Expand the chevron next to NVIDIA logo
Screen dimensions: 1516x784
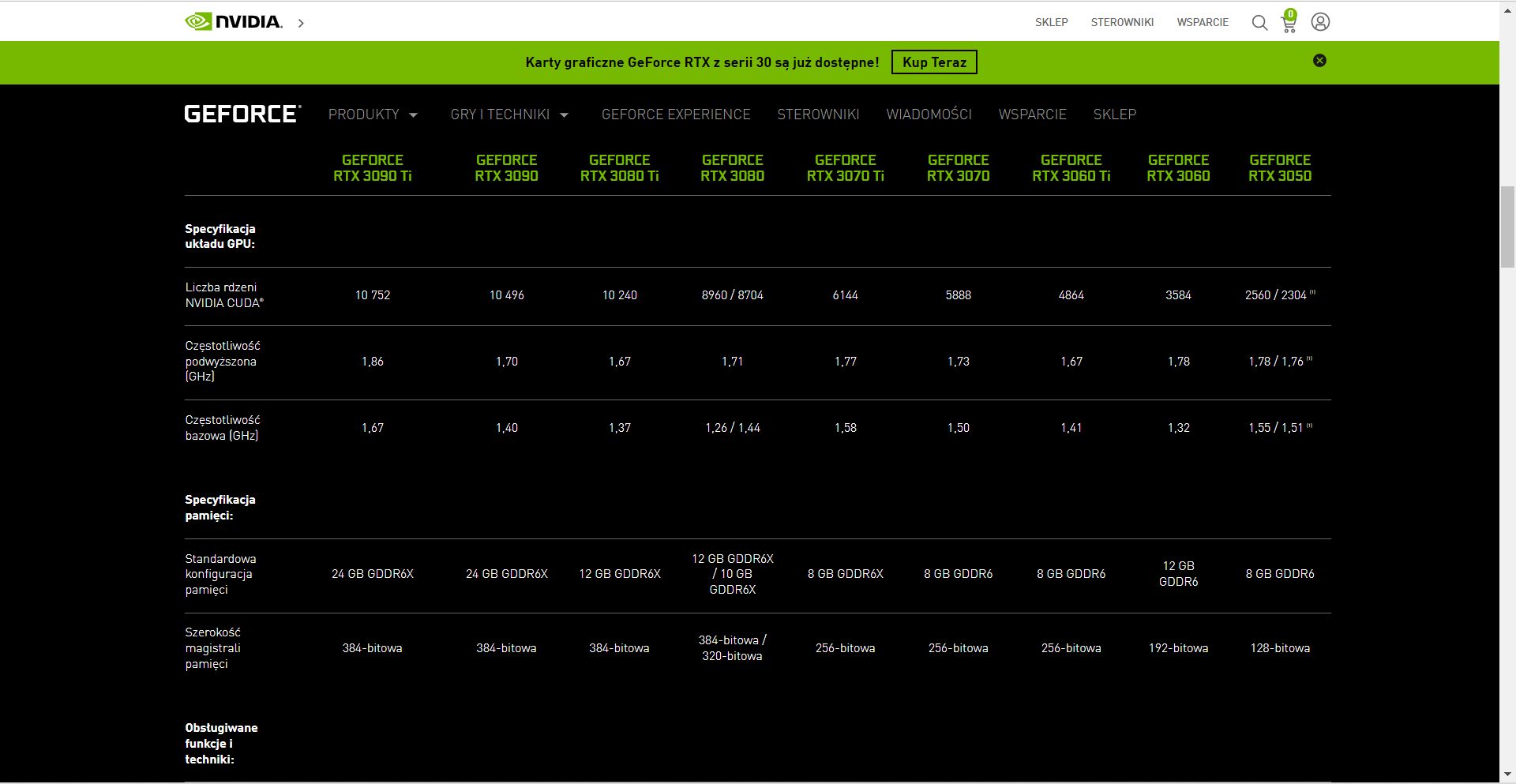click(x=301, y=23)
